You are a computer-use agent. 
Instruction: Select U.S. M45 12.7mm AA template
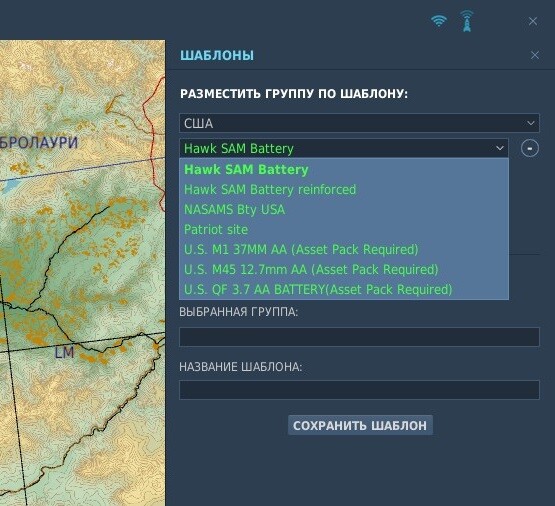(344, 270)
